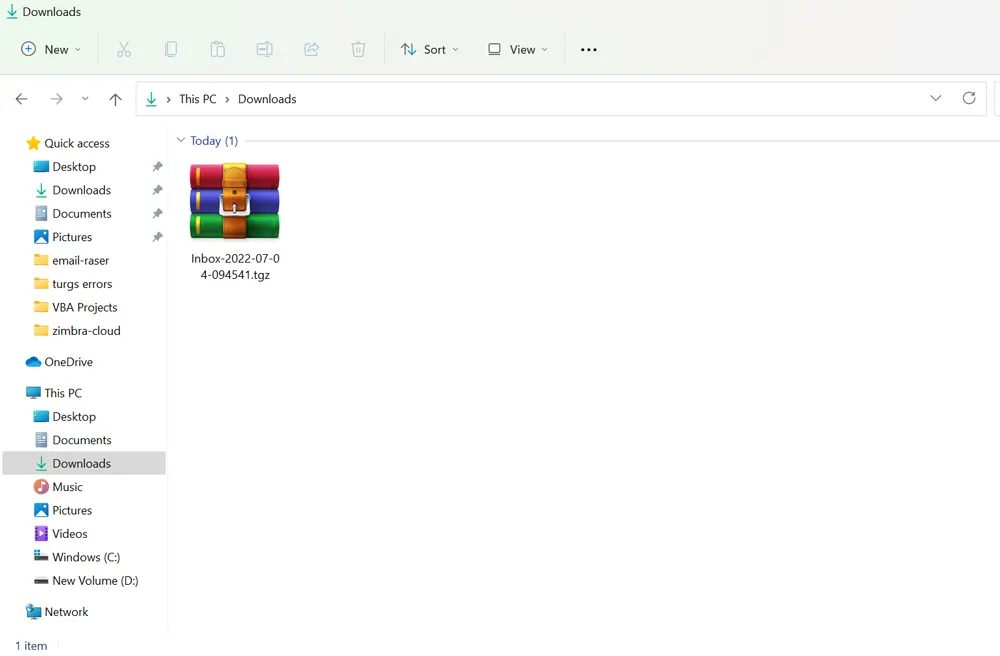Click This PC in the address breadcrumb
The width and height of the screenshot is (1000, 656).
[x=197, y=99]
